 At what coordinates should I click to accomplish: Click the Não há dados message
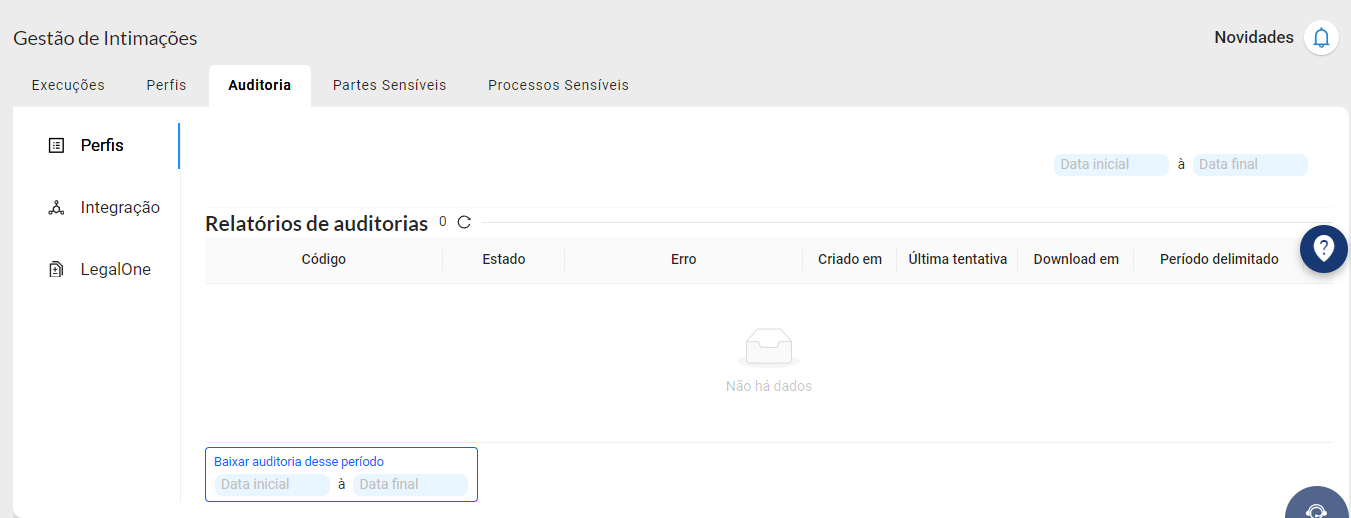pos(769,386)
